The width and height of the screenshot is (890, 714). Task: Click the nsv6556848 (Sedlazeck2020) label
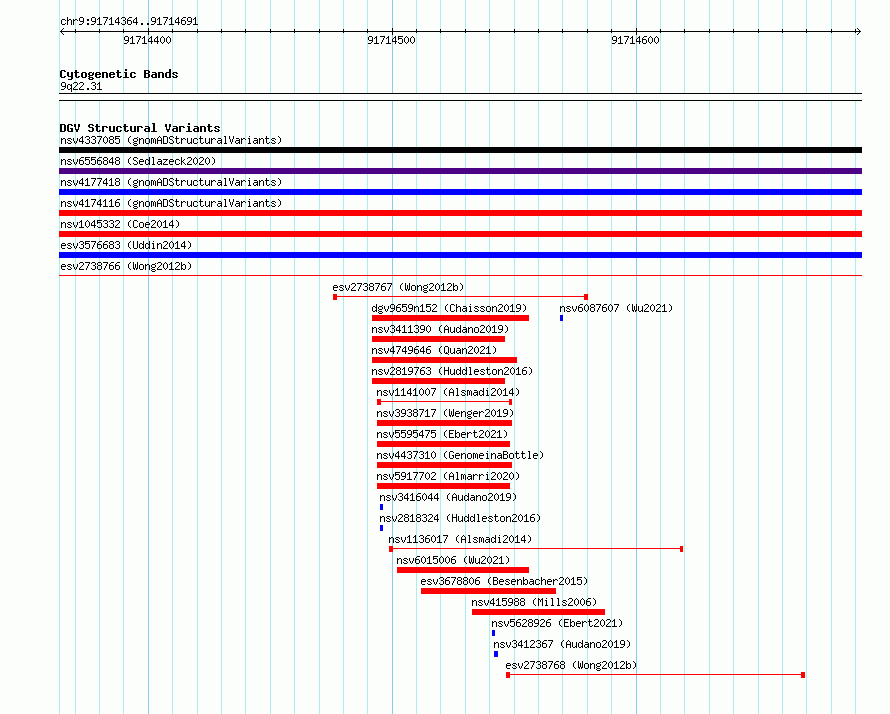(138, 161)
